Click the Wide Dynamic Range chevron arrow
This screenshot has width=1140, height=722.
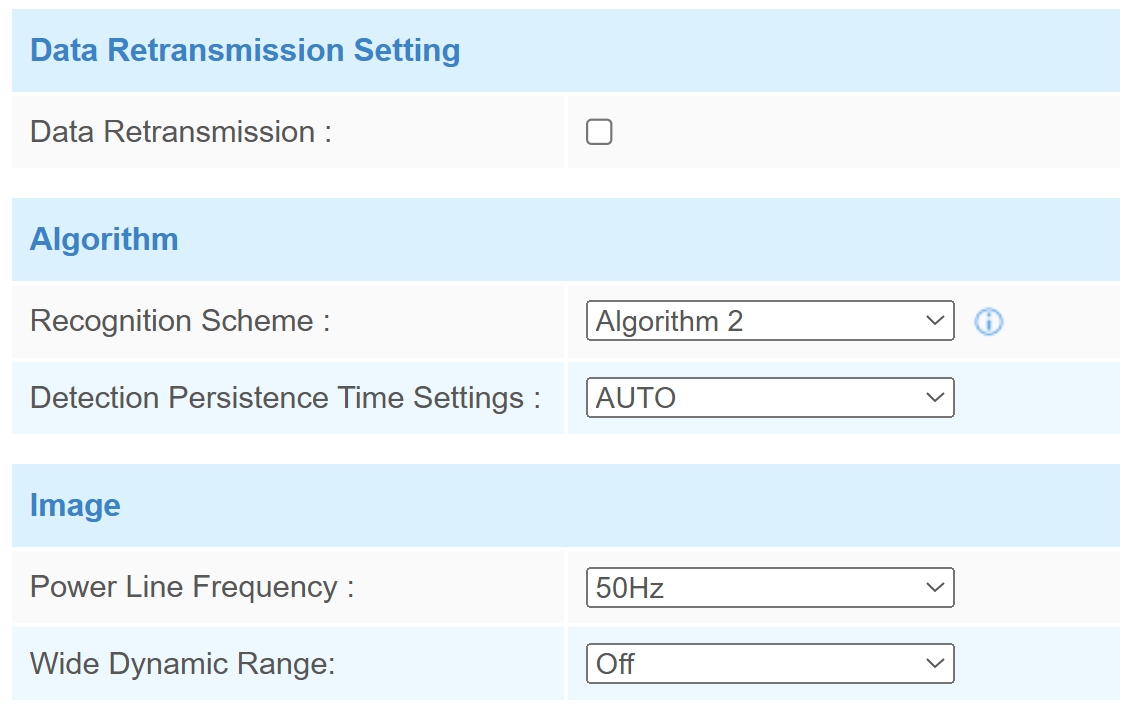tap(935, 664)
